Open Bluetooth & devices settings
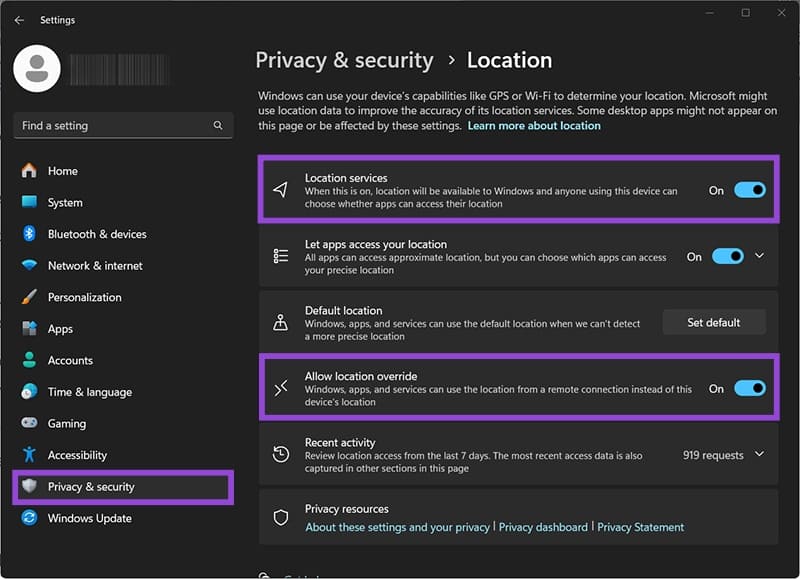 [122, 234]
